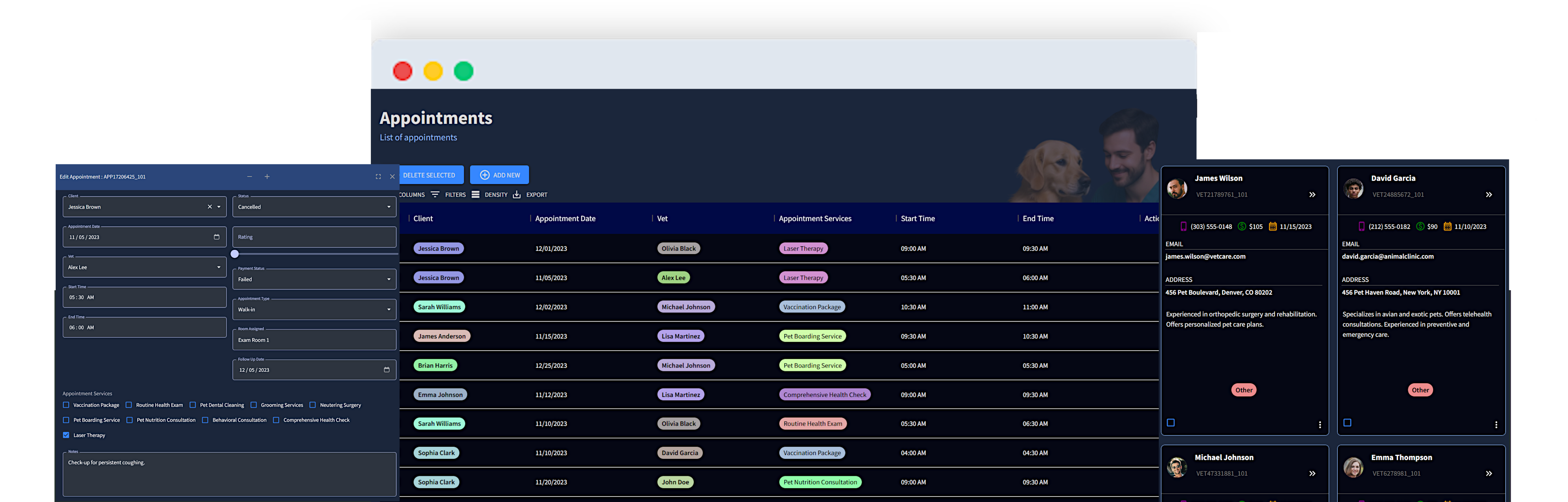Select the David Garcia card checkbox

pyautogui.click(x=1347, y=422)
